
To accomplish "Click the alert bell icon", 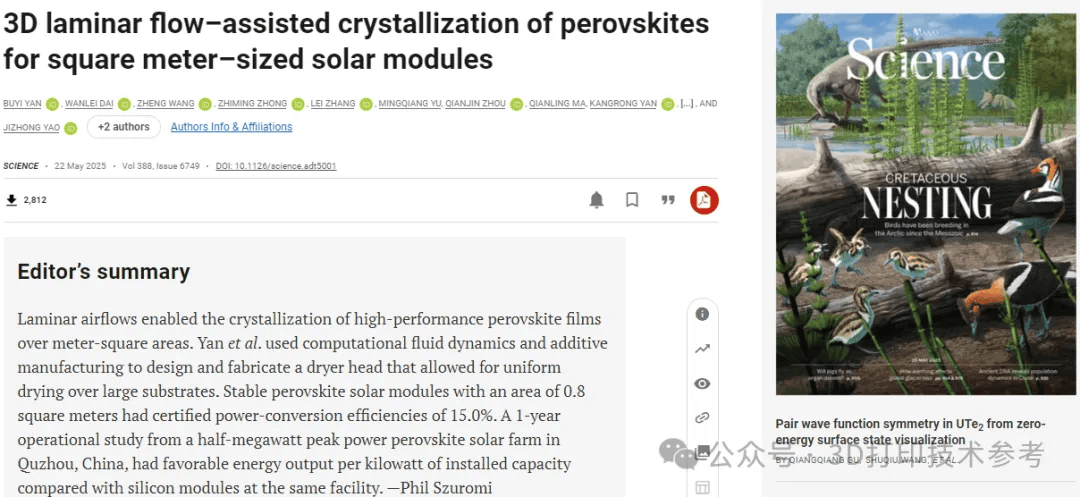I will tap(596, 200).
